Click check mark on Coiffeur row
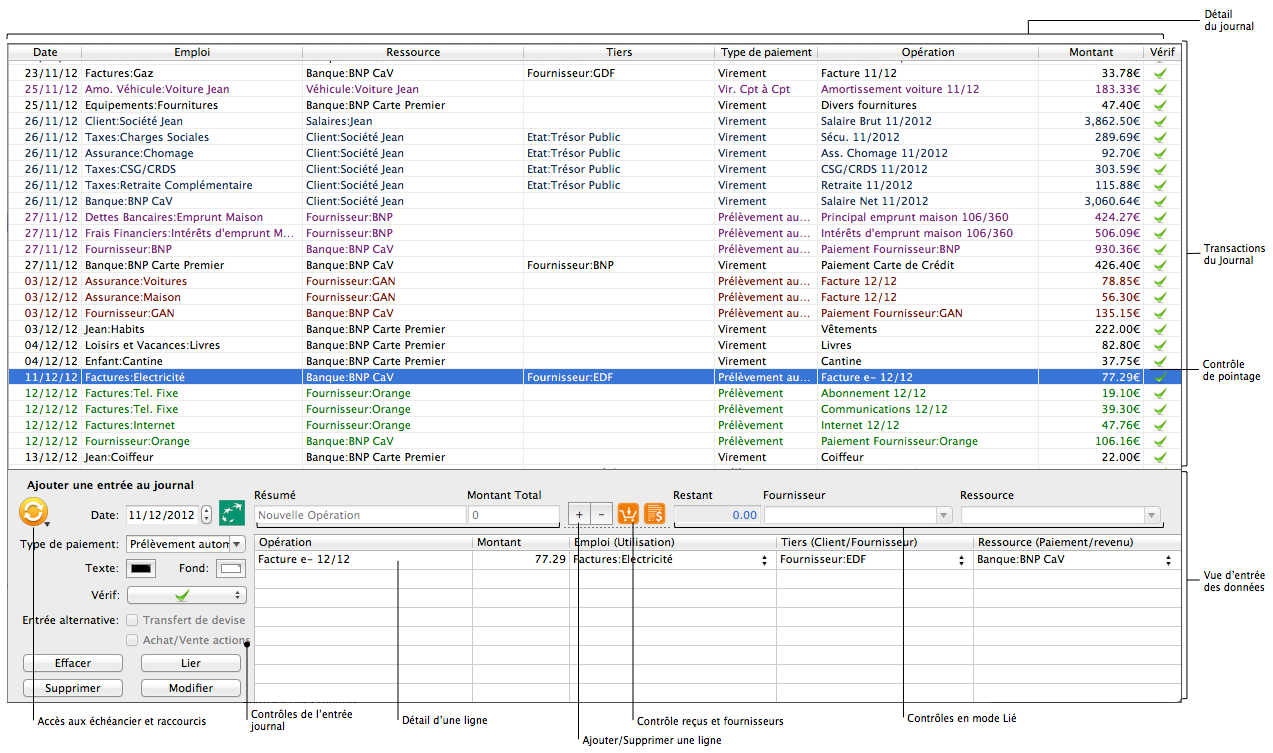1273x753 pixels. (x=1161, y=457)
